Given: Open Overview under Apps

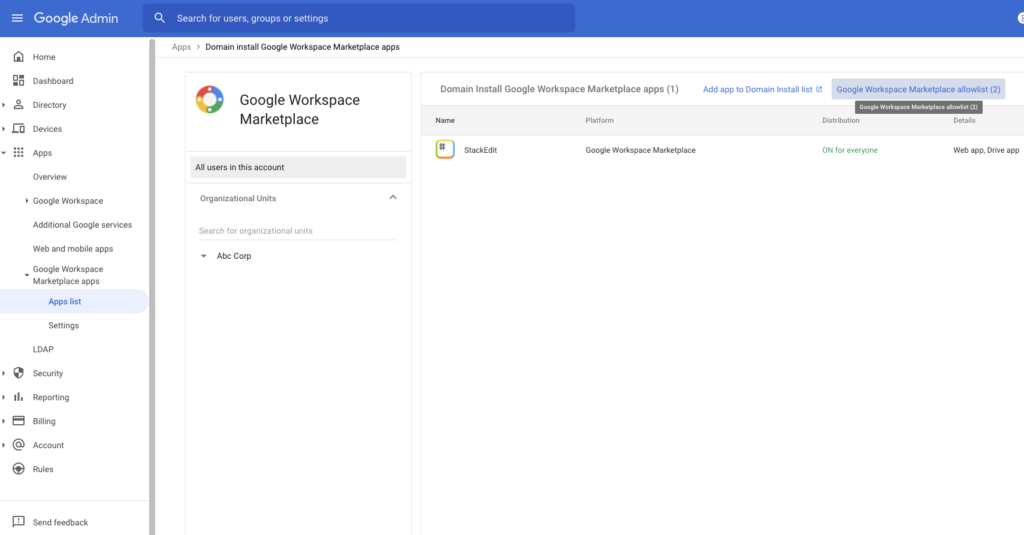Looking at the screenshot, I should [x=50, y=177].
